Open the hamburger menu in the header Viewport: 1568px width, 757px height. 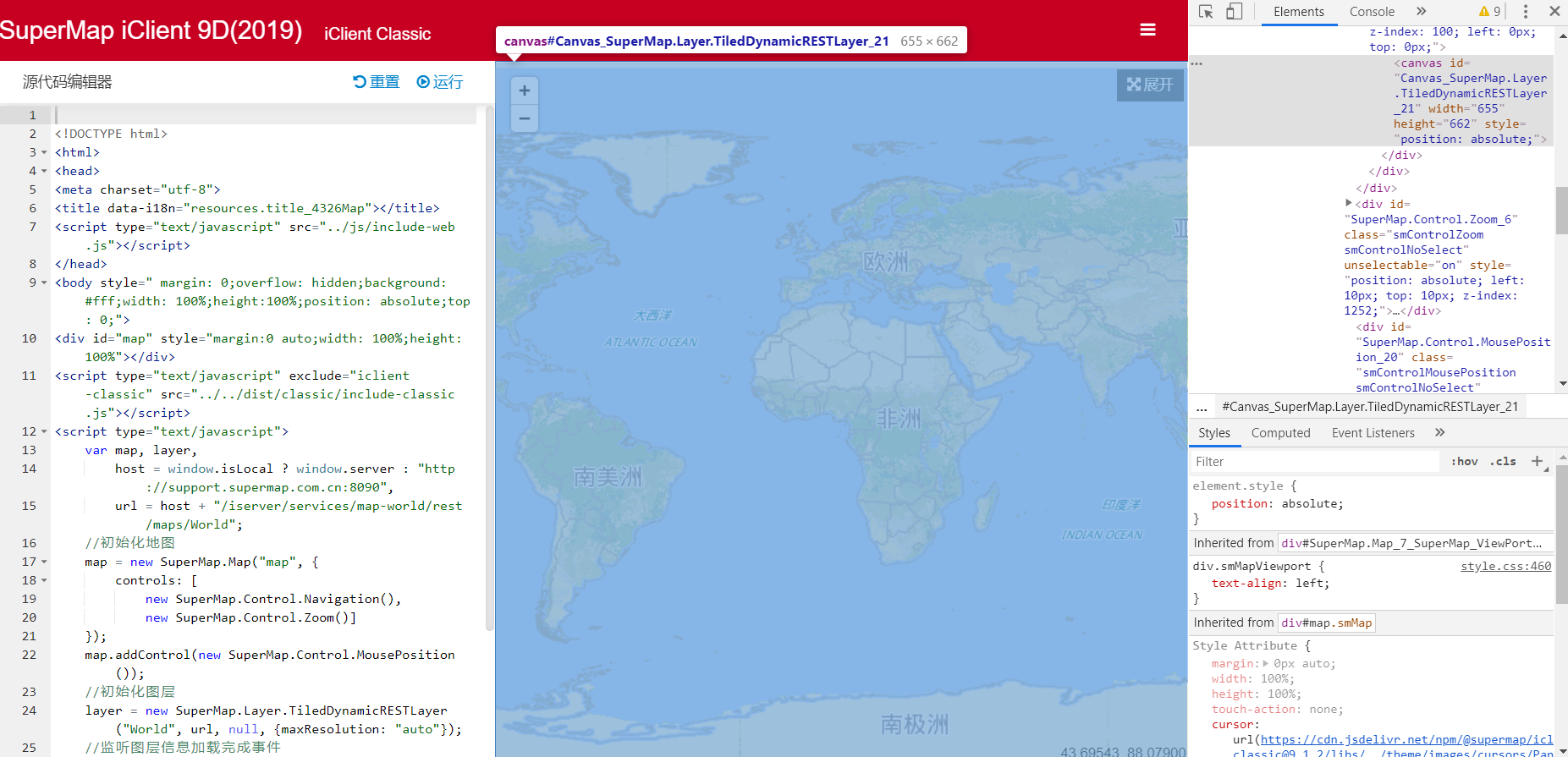click(x=1147, y=30)
